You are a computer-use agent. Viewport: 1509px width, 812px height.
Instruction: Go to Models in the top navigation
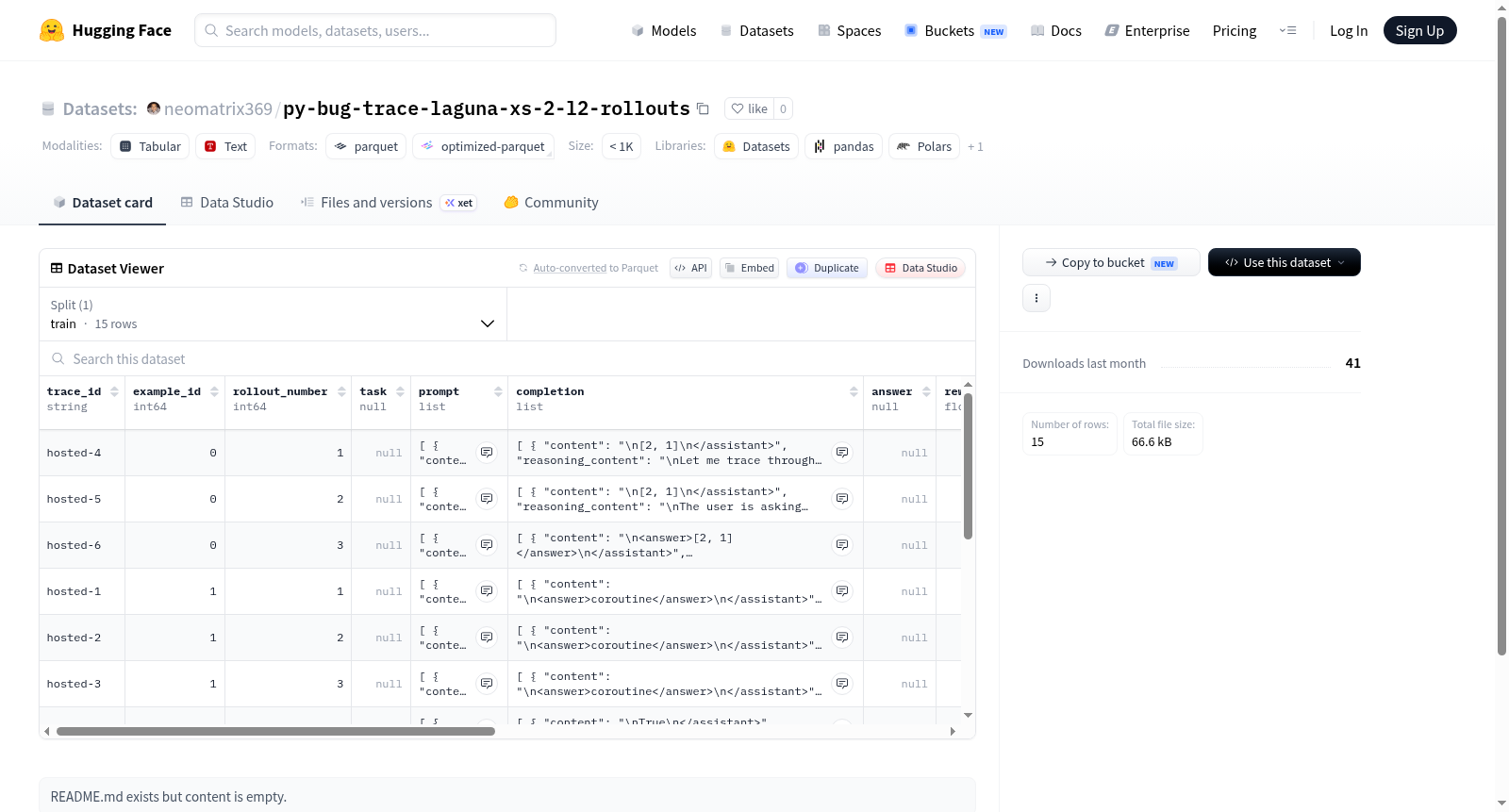(x=664, y=30)
